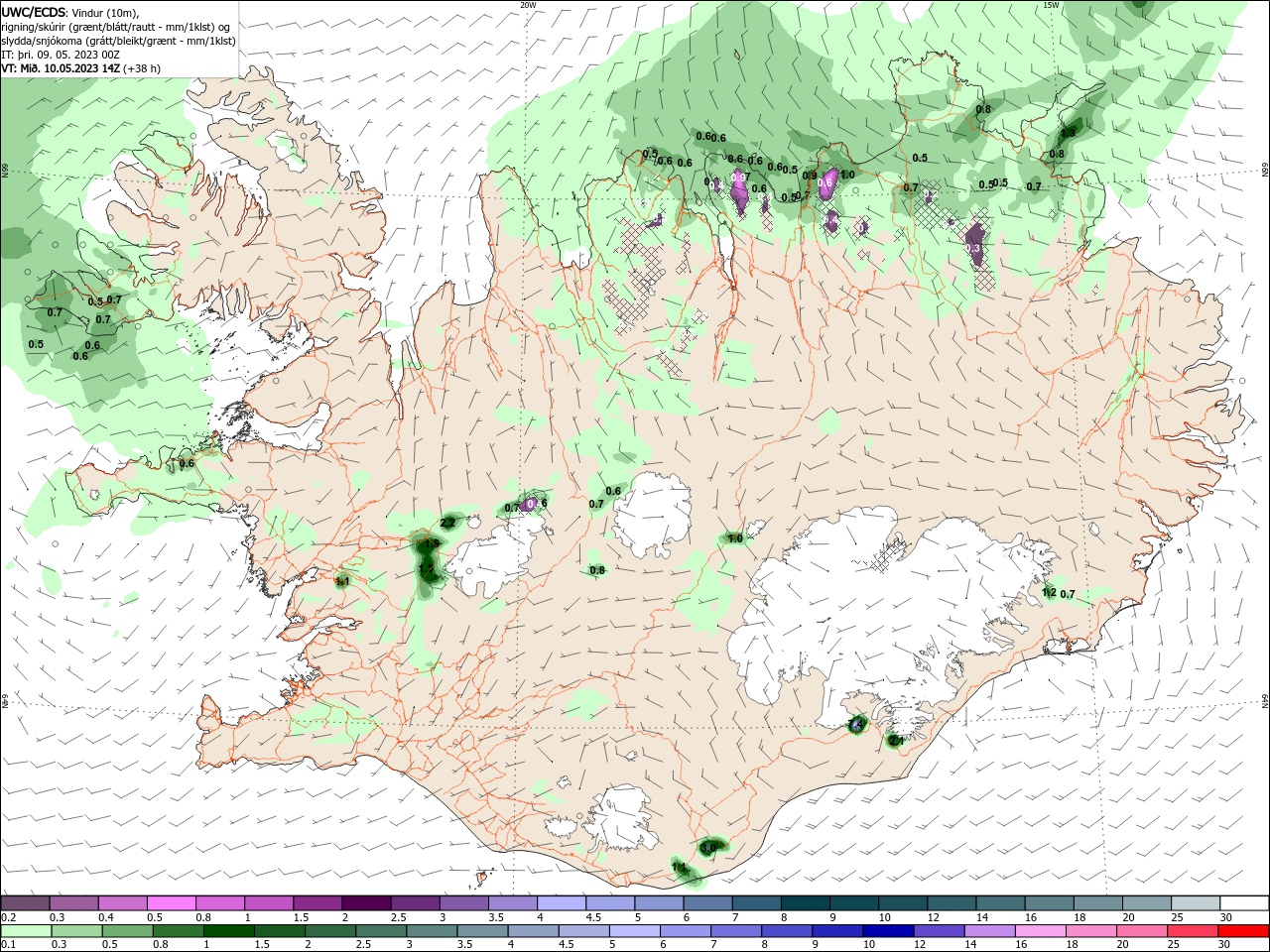Image resolution: width=1270 pixels, height=952 pixels.
Task: Choose the coral red 25 rain swatch
Action: 1192,931
